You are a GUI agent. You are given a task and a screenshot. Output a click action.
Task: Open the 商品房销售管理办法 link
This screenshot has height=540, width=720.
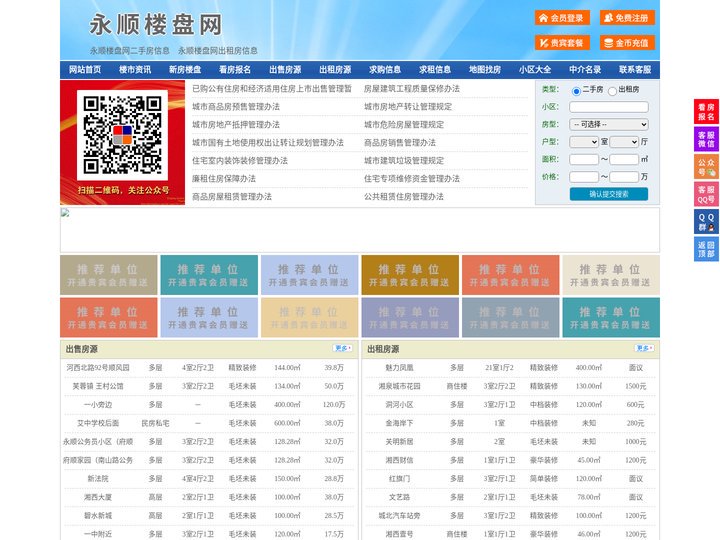coord(400,142)
